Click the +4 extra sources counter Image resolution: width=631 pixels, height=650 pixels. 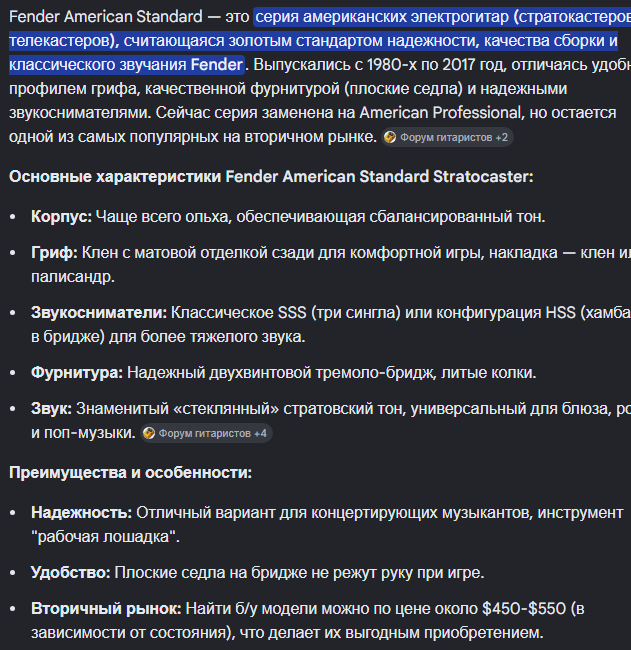pyautogui.click(x=260, y=434)
